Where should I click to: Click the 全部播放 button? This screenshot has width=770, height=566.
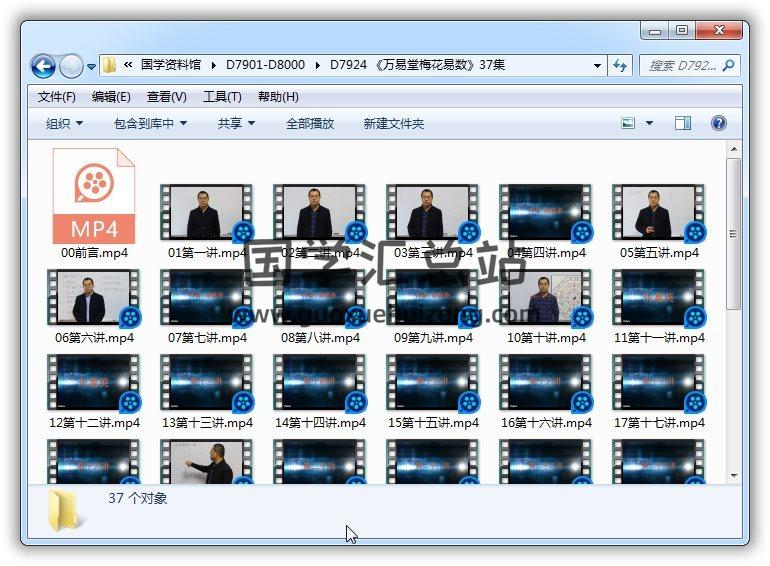[x=310, y=123]
